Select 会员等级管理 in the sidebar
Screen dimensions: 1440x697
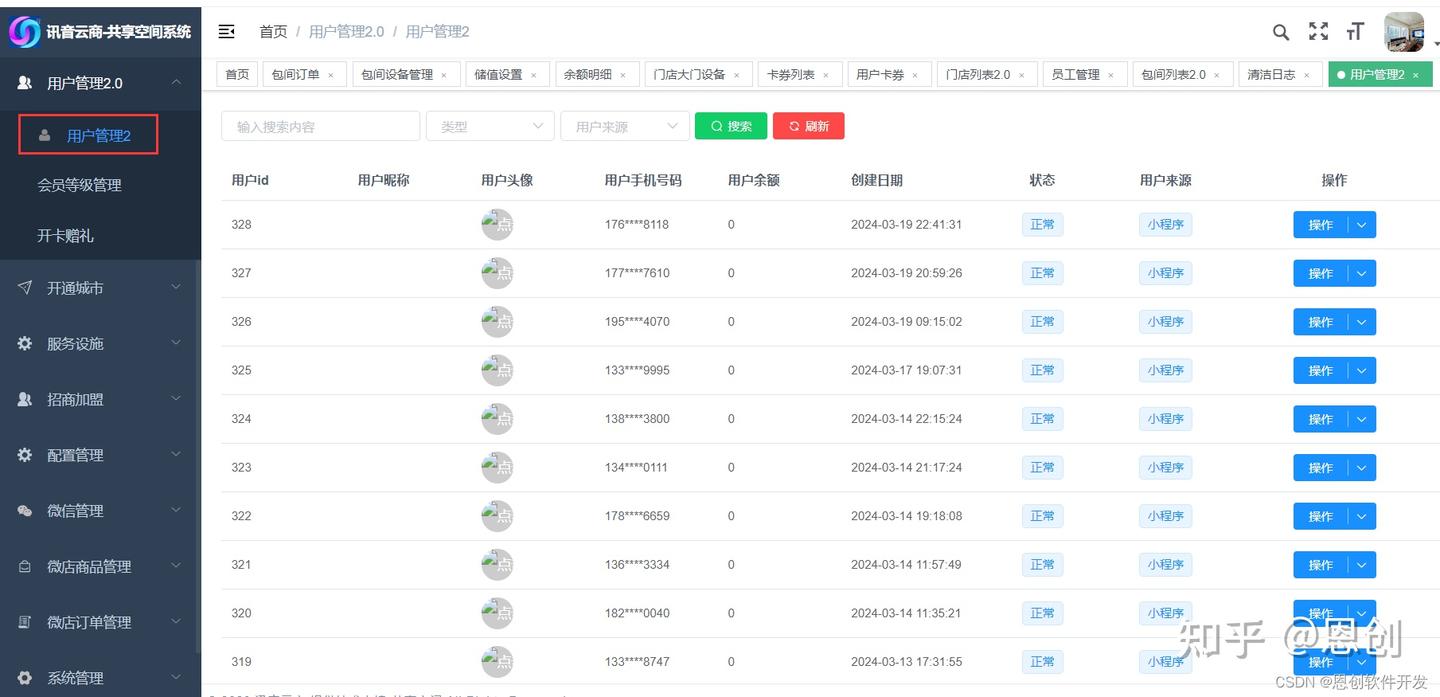pyautogui.click(x=80, y=185)
